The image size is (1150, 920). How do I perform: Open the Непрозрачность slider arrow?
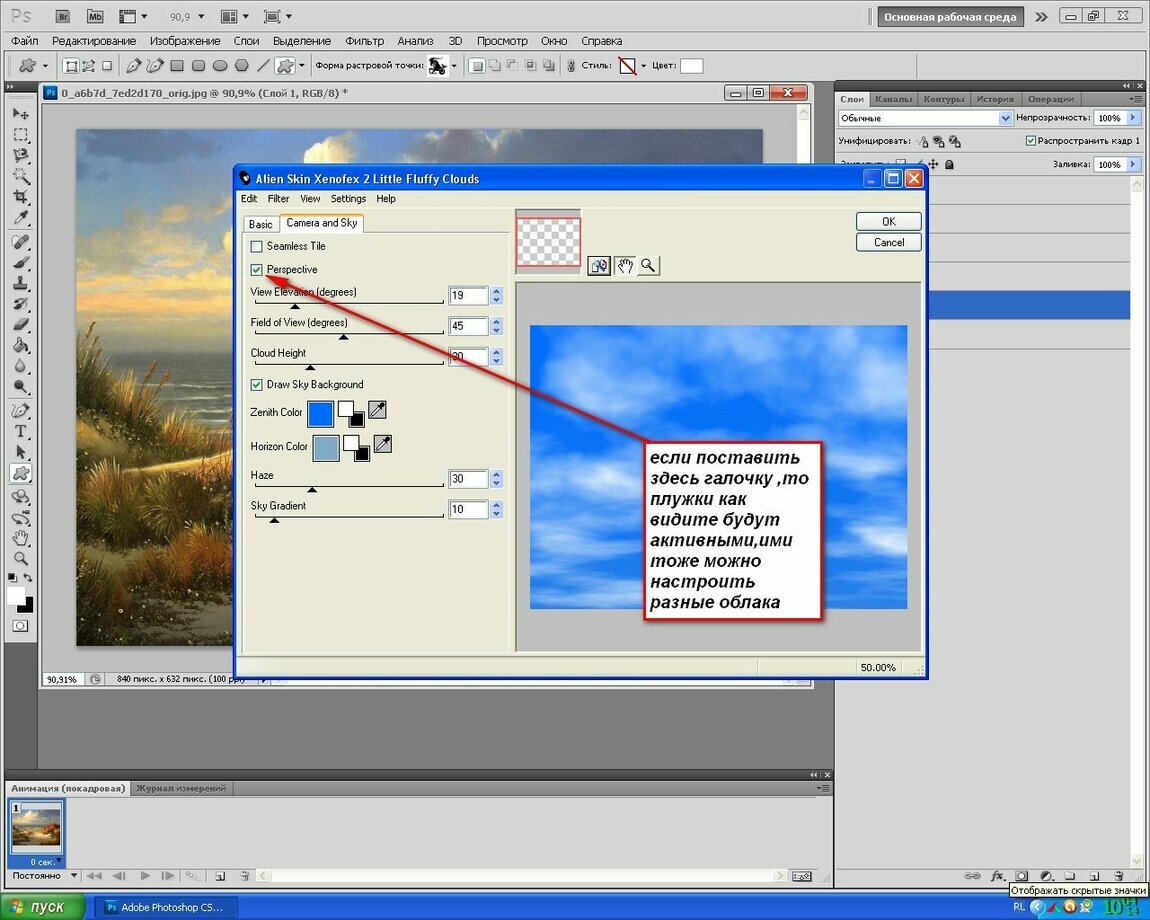pyautogui.click(x=1133, y=117)
